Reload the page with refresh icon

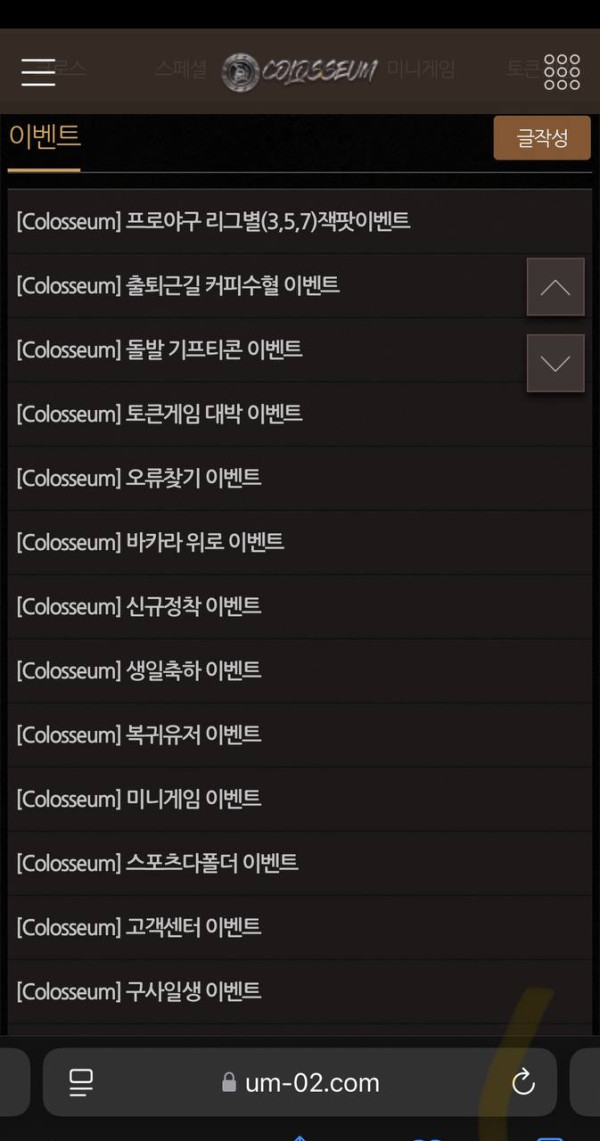tap(523, 1083)
